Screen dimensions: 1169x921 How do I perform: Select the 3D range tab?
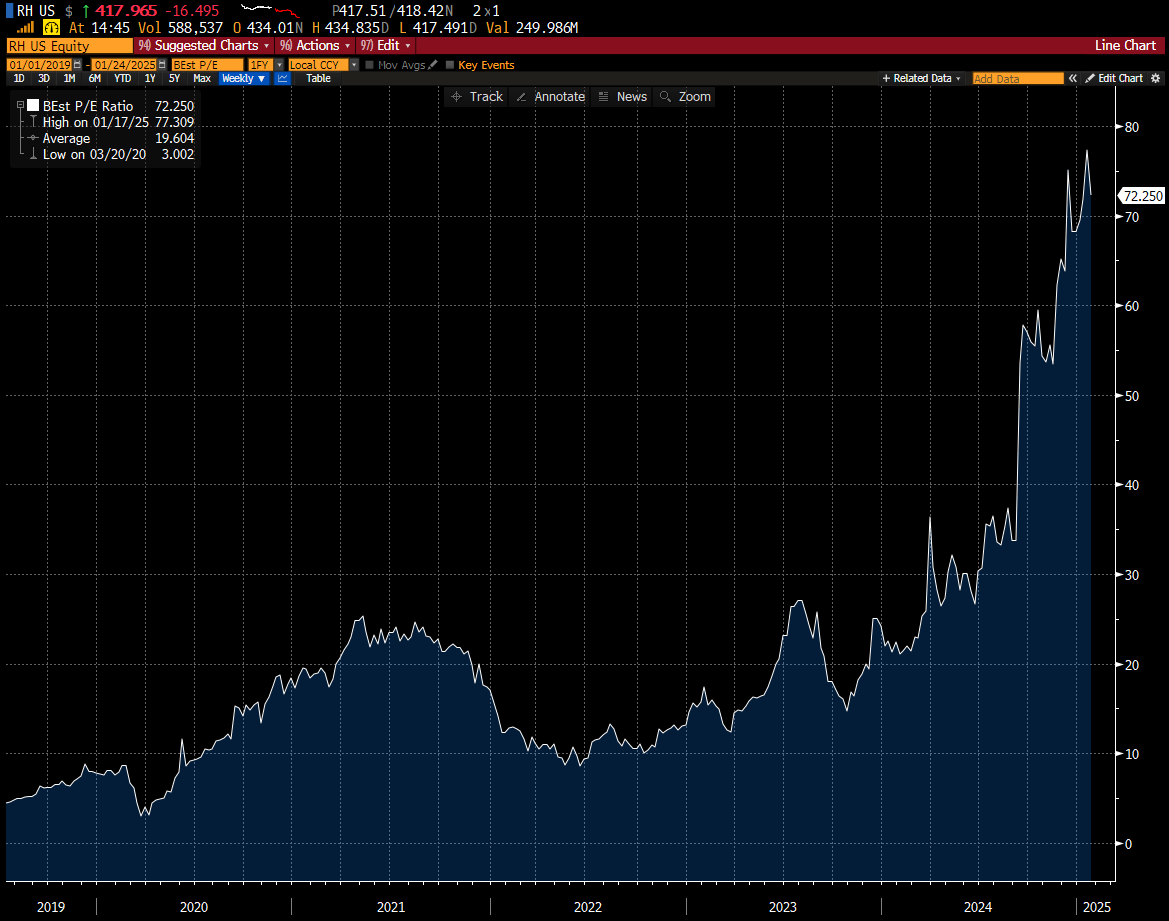coord(44,78)
